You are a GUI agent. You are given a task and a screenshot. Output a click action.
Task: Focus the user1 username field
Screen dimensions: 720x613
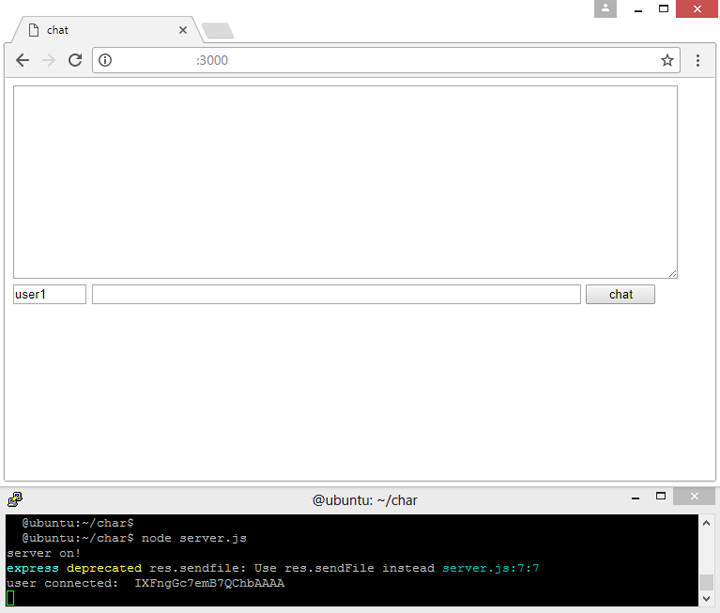point(49,294)
